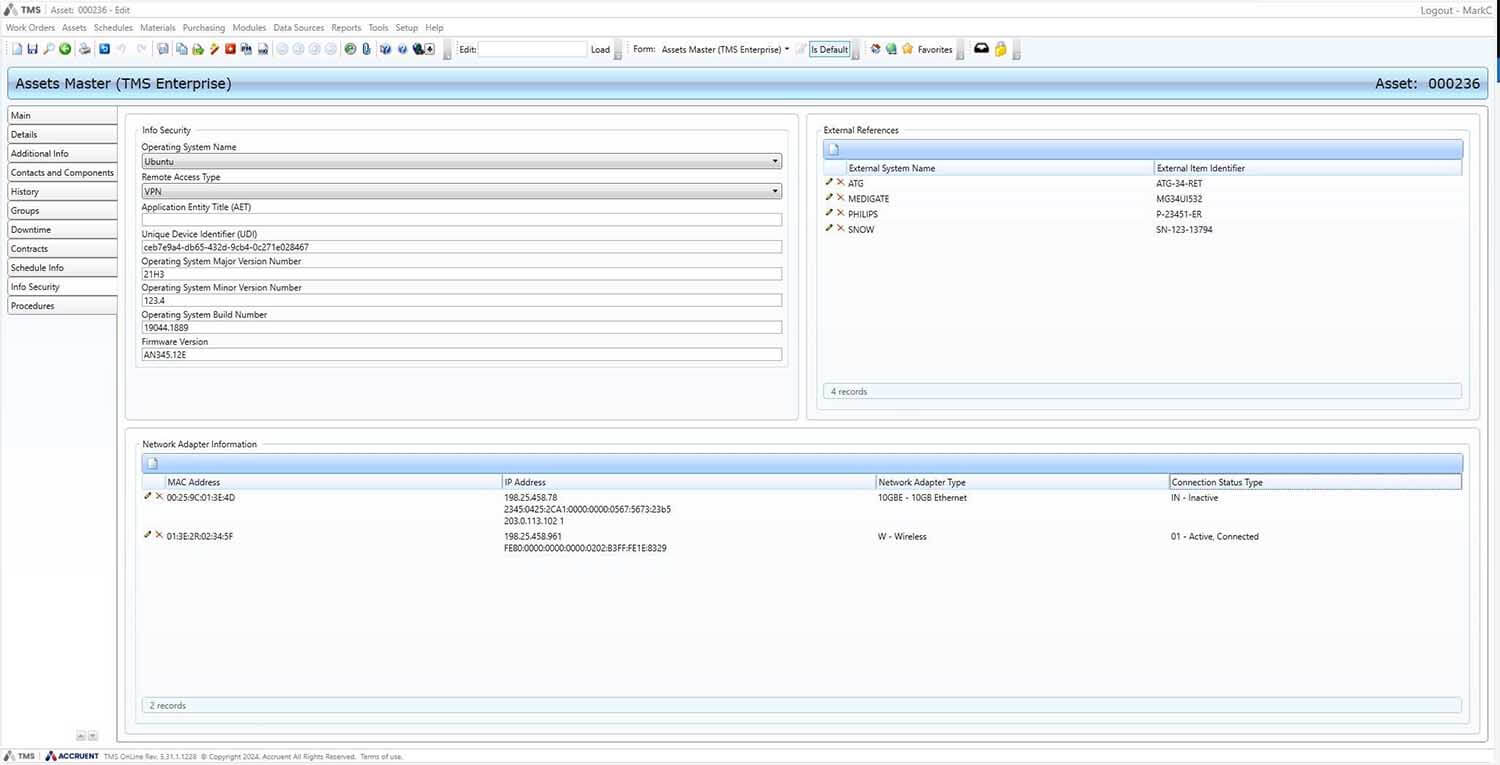This screenshot has height=765, width=1500.
Task: Print the asset record
Action: [x=85, y=48]
